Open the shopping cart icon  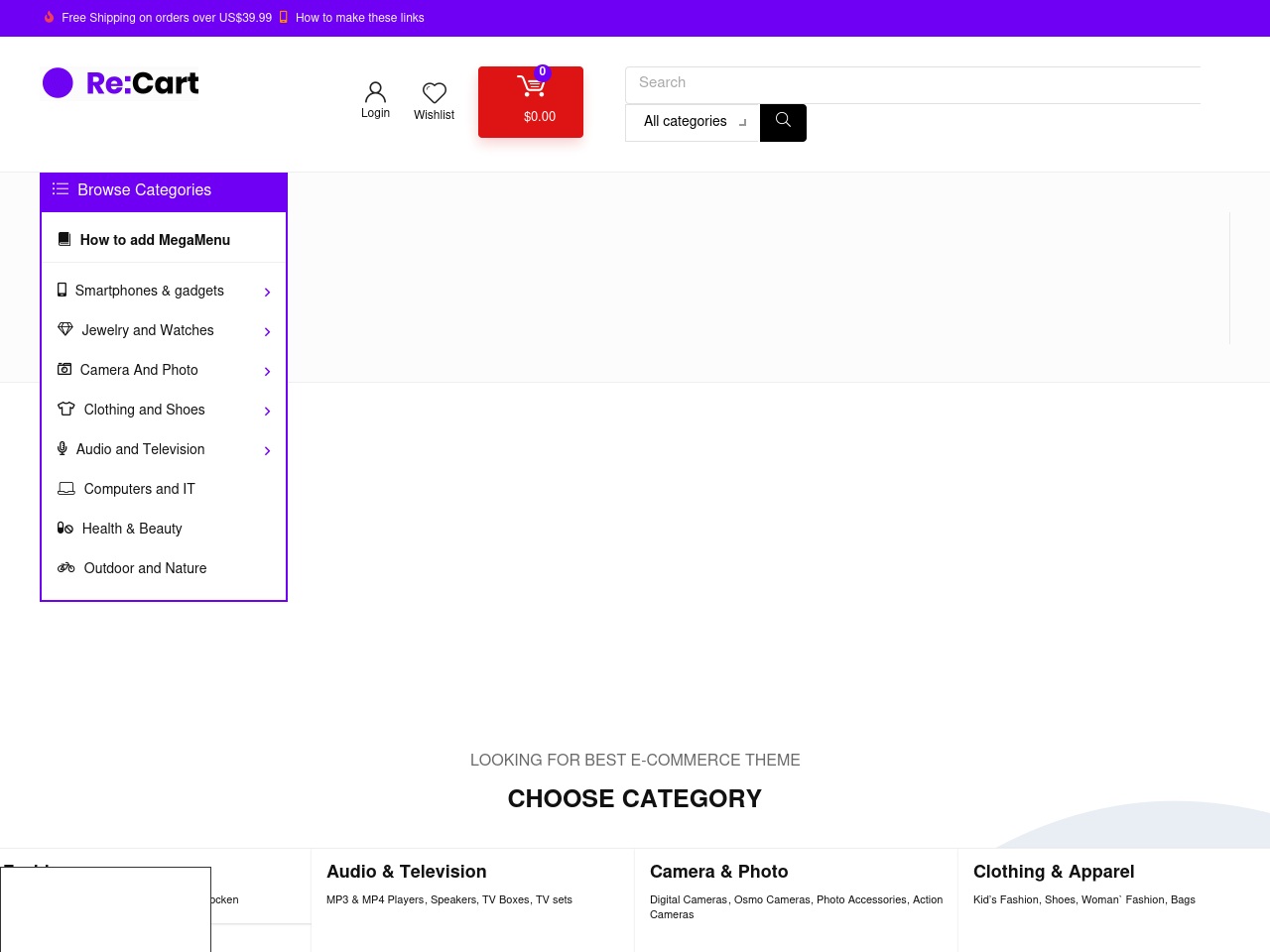click(x=532, y=86)
